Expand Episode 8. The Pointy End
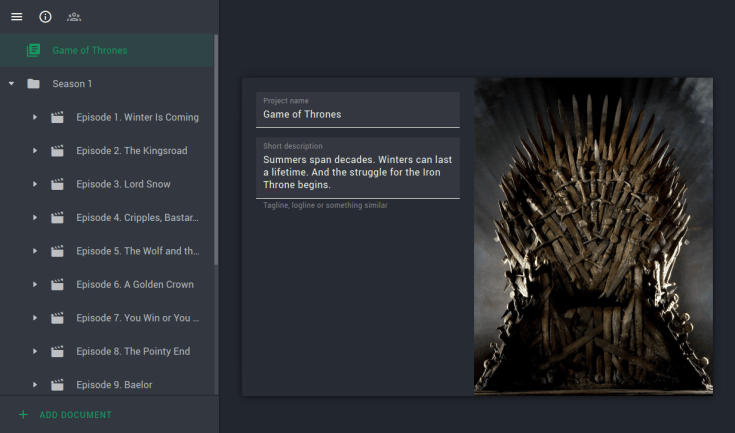This screenshot has height=433, width=735. [34, 351]
